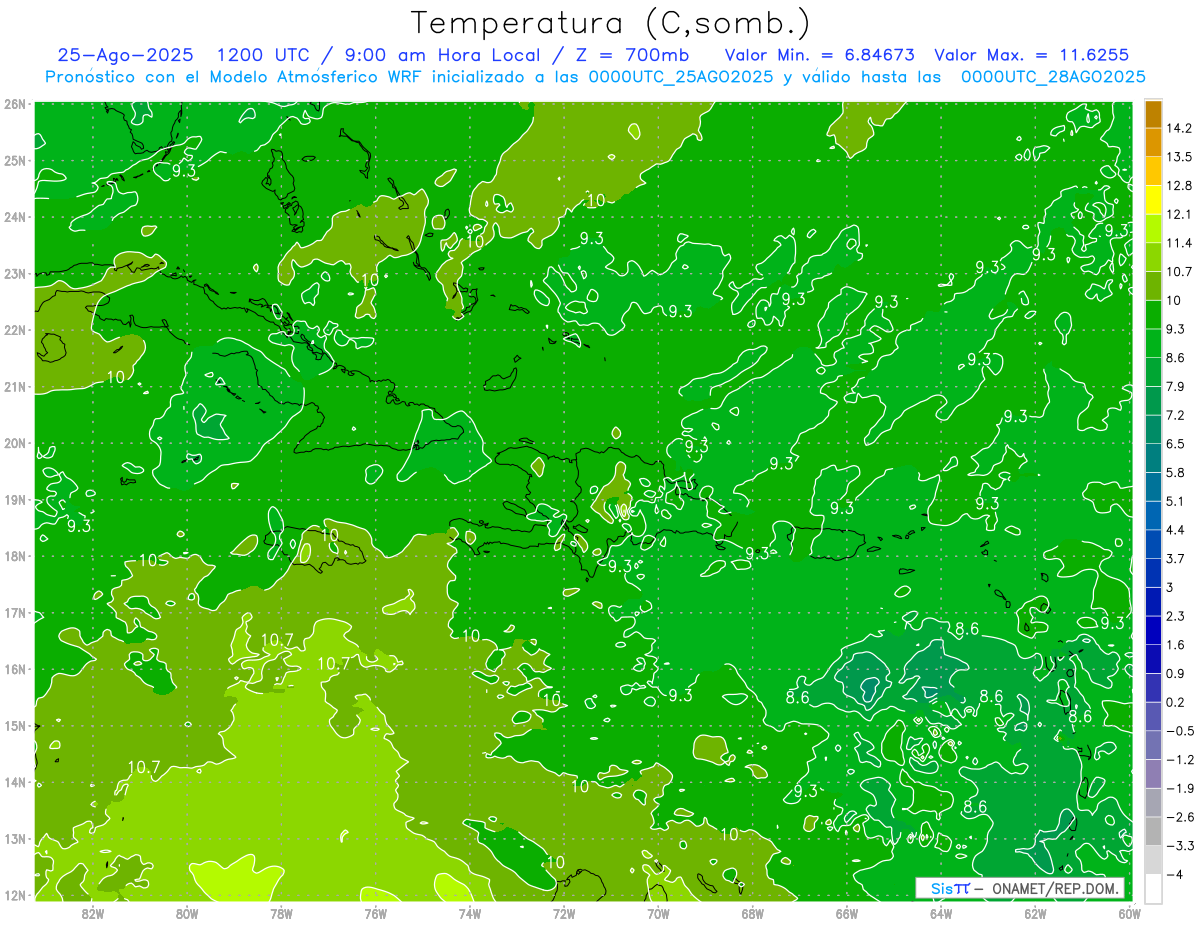
Task: Click the '0.2' color bar label
Action: pyautogui.click(x=1174, y=702)
